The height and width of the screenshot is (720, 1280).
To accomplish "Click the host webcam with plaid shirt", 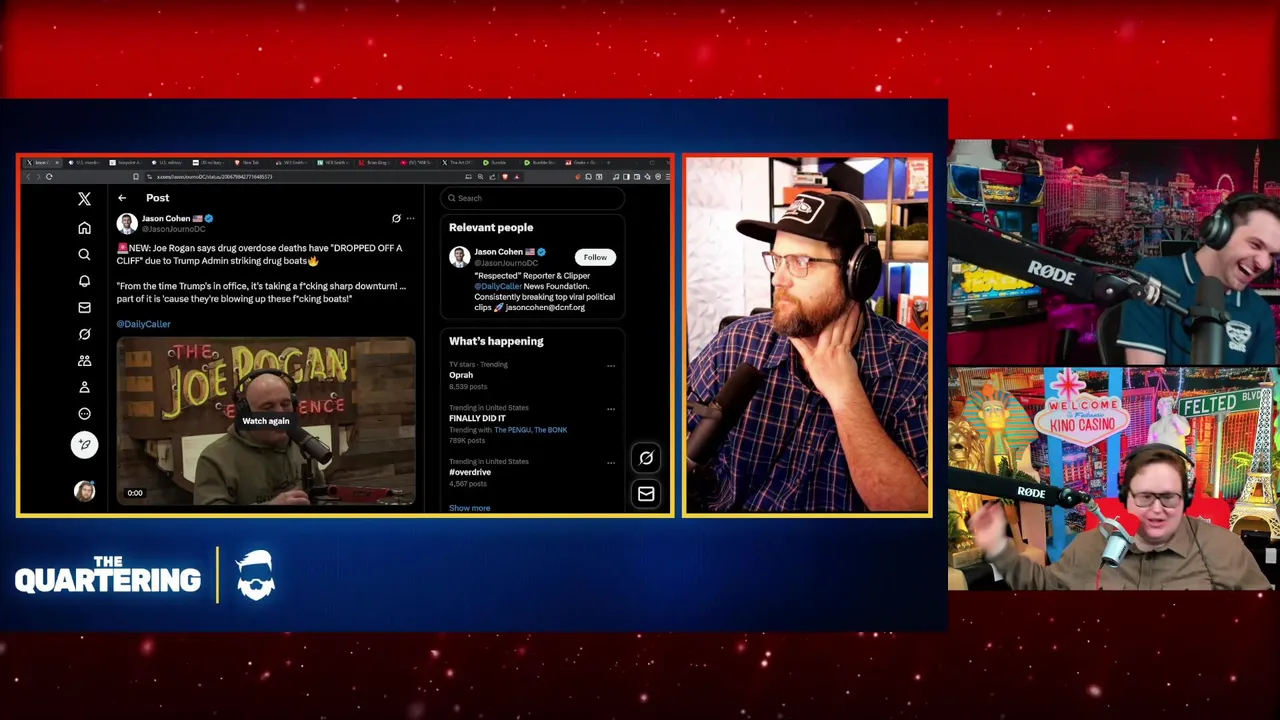I will pyautogui.click(x=807, y=336).
